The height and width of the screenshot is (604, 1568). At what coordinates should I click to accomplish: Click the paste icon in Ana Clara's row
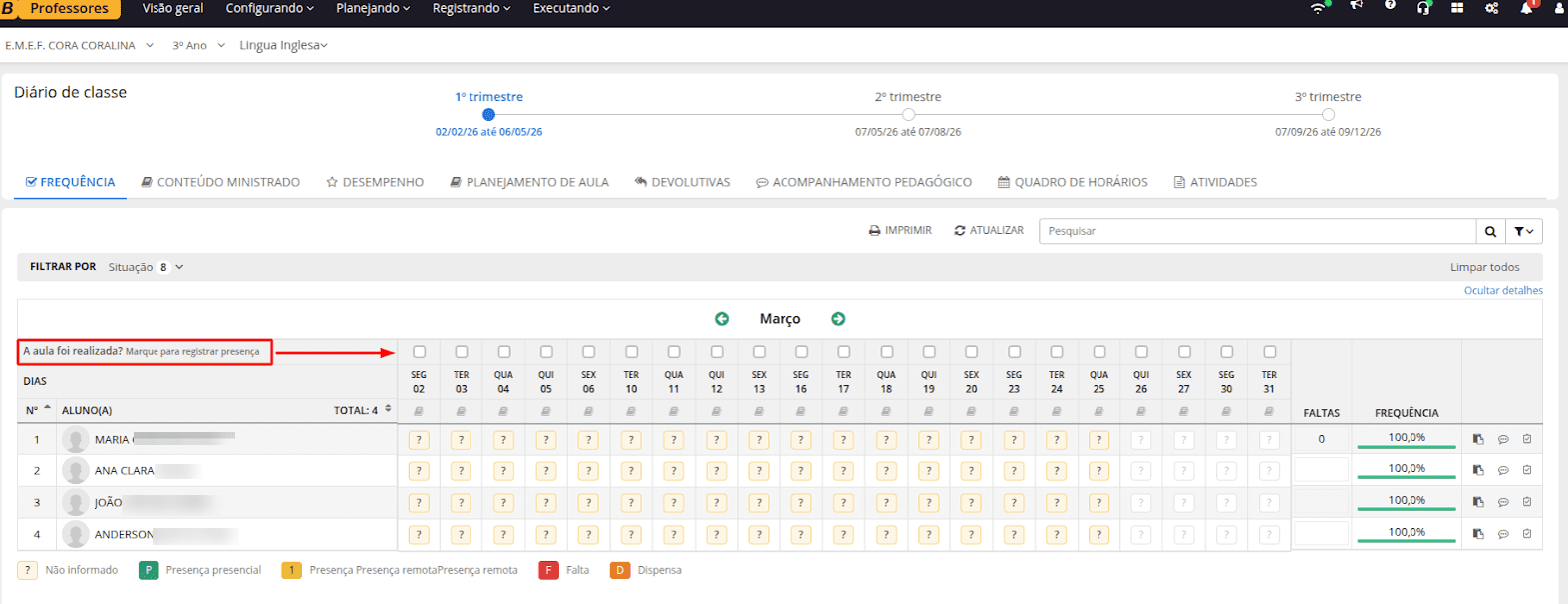(1478, 470)
